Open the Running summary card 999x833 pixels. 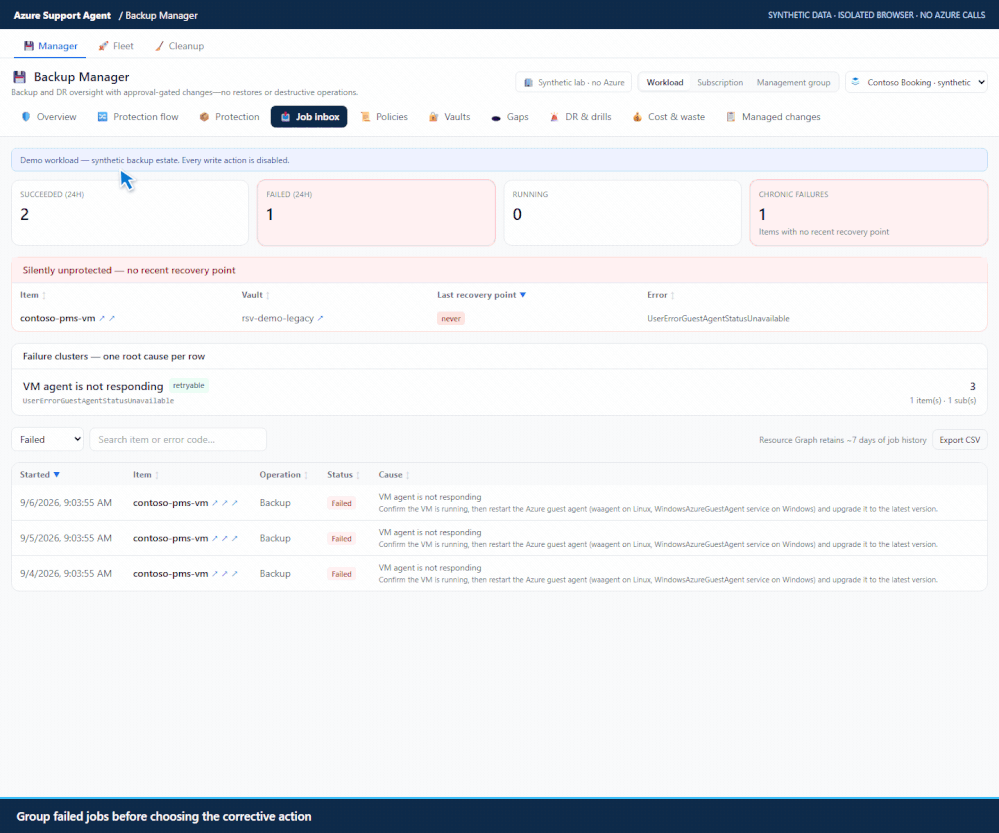(622, 212)
